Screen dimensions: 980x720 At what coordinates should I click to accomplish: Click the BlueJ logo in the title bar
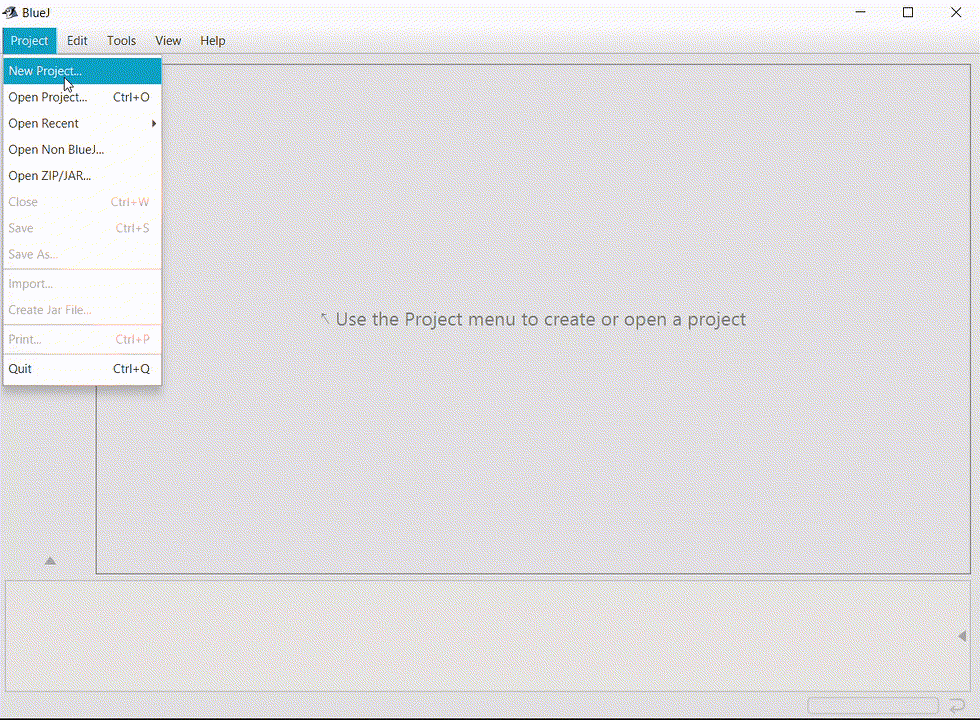click(11, 13)
